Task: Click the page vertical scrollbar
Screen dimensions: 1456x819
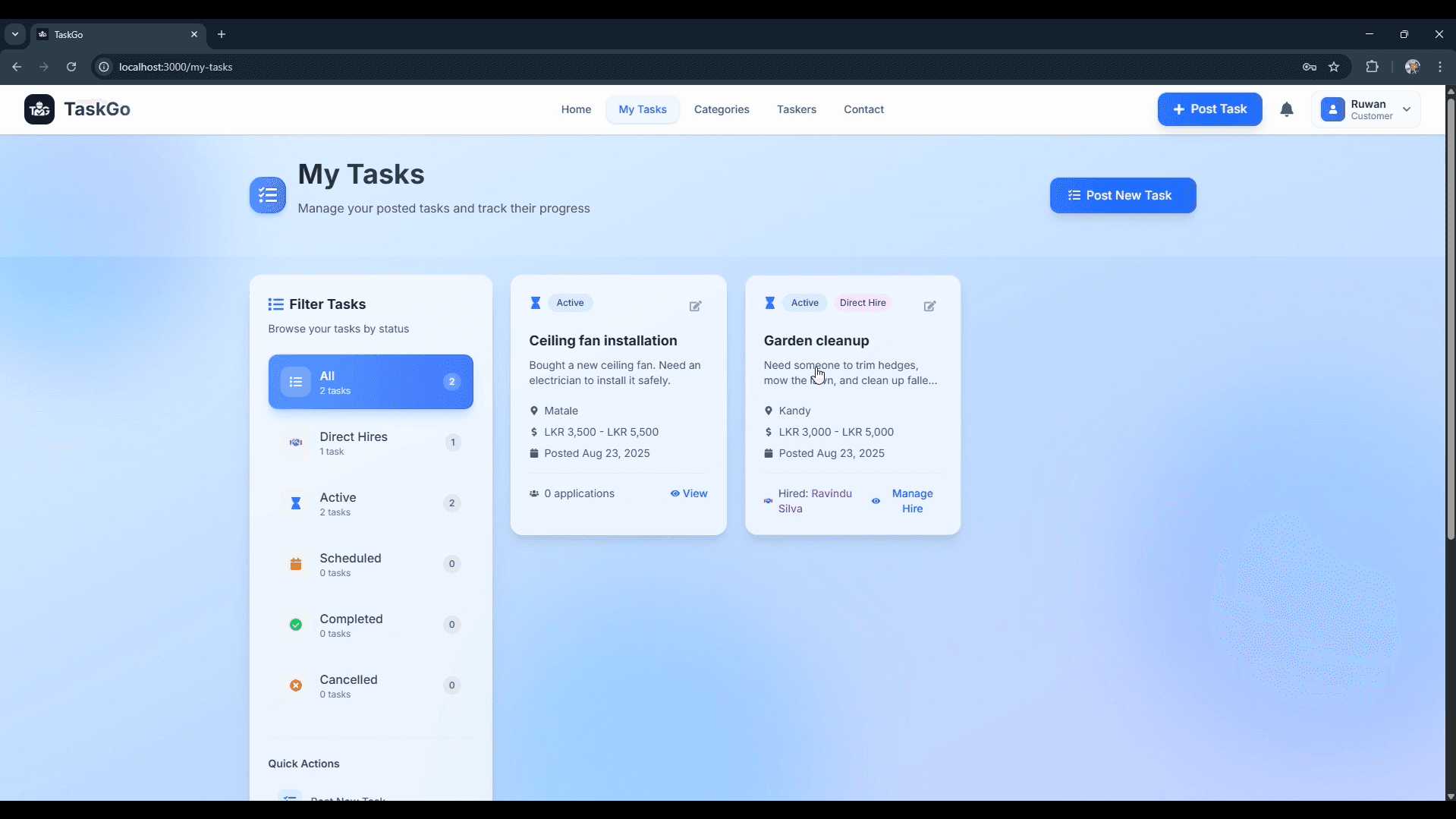Action: pyautogui.click(x=1450, y=319)
